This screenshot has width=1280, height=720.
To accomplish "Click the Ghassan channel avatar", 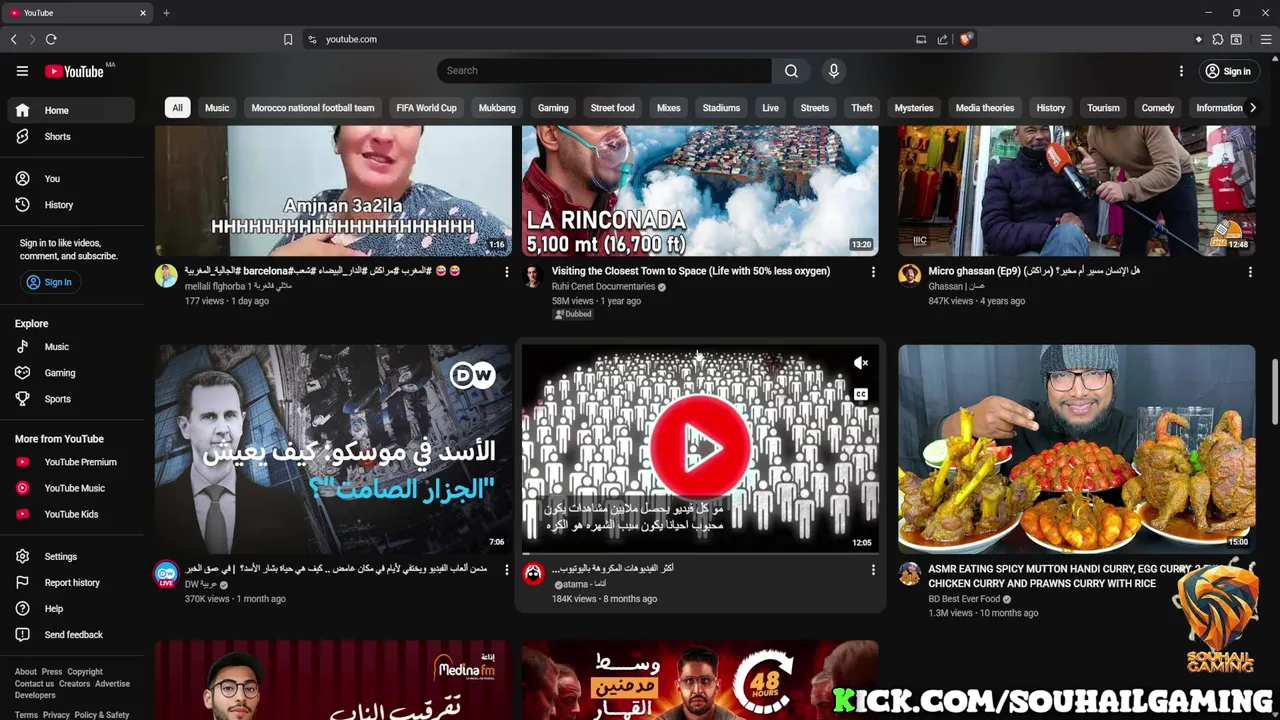I will click(909, 276).
